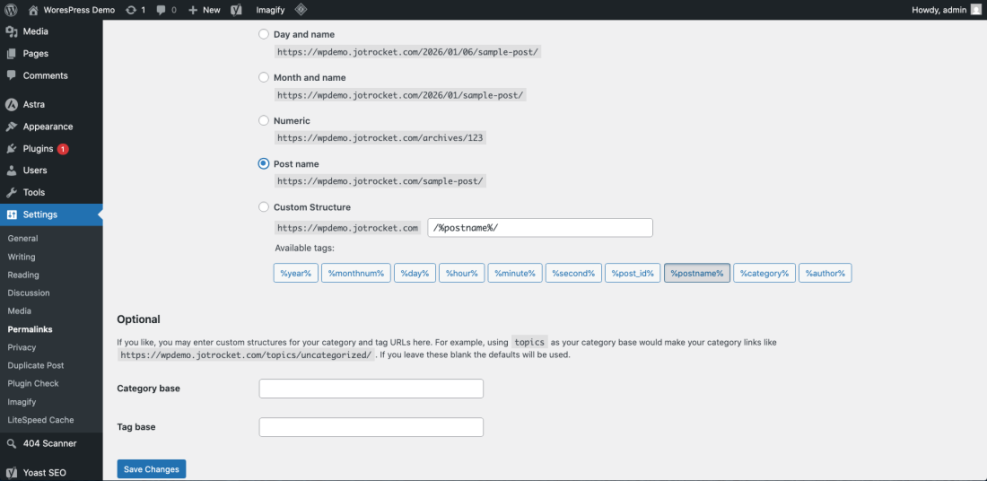Open the admin user avatar
The image size is (987, 481).
point(975,9)
